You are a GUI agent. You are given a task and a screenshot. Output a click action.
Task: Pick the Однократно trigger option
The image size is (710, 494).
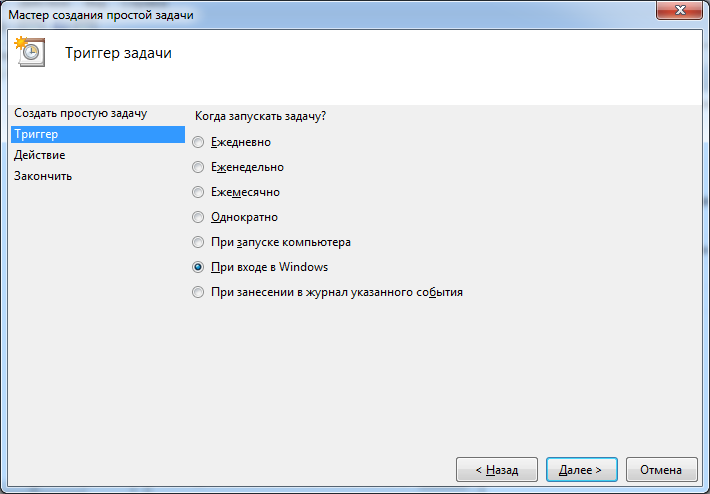click(x=199, y=217)
